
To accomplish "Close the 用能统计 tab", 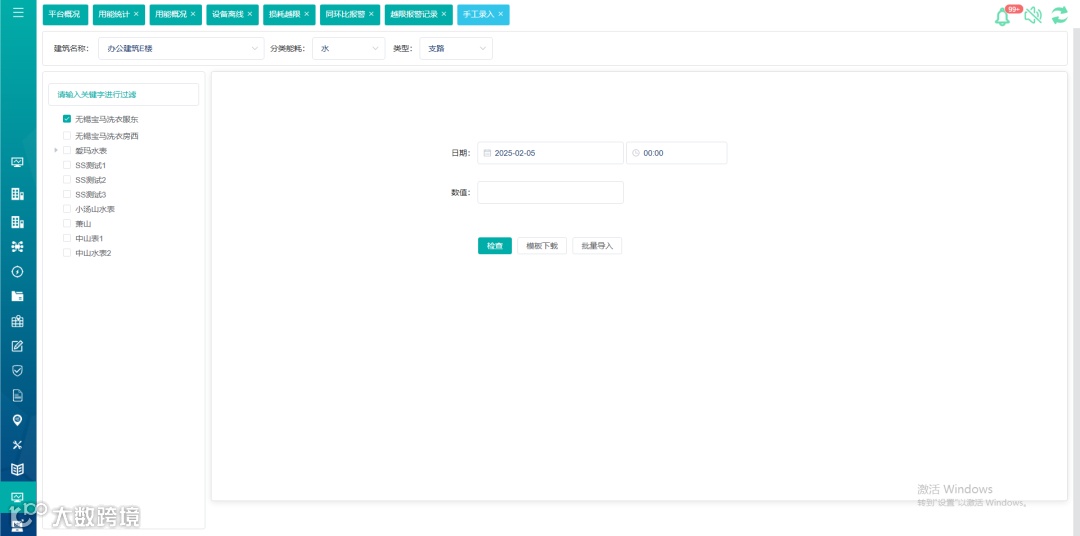I will click(x=136, y=14).
